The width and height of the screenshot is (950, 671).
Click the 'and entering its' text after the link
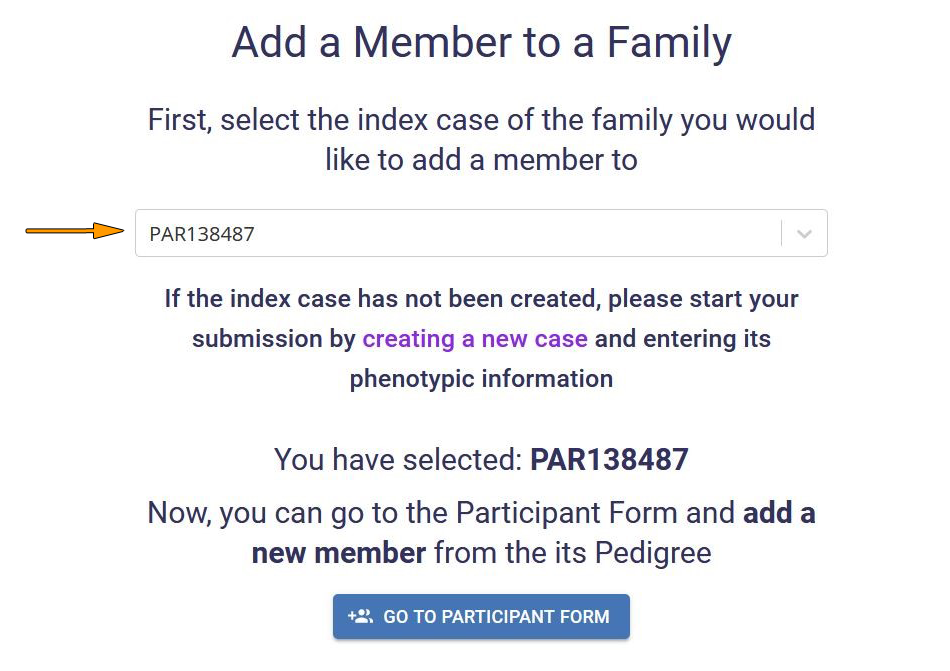(x=683, y=339)
